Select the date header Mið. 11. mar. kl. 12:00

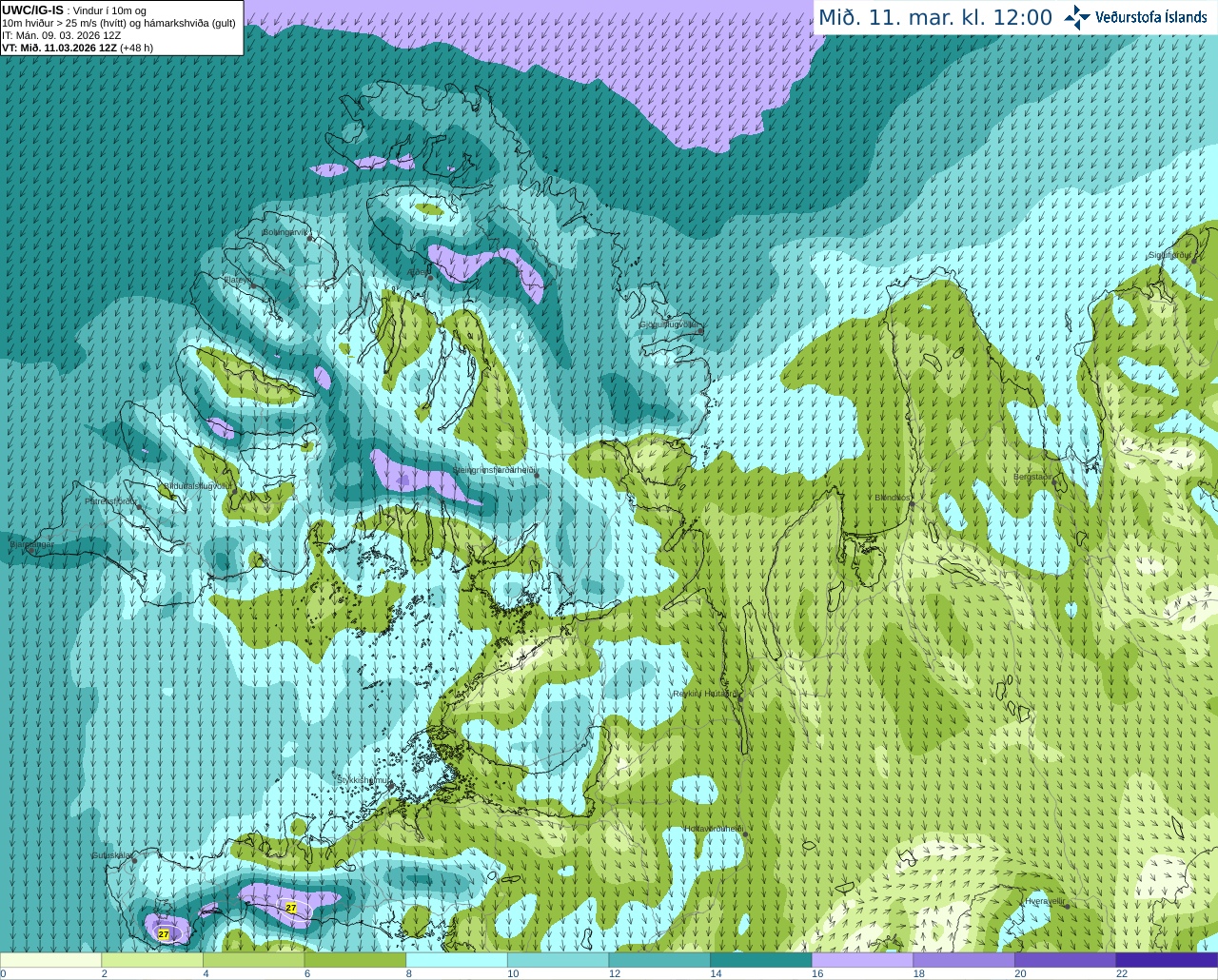point(935,18)
